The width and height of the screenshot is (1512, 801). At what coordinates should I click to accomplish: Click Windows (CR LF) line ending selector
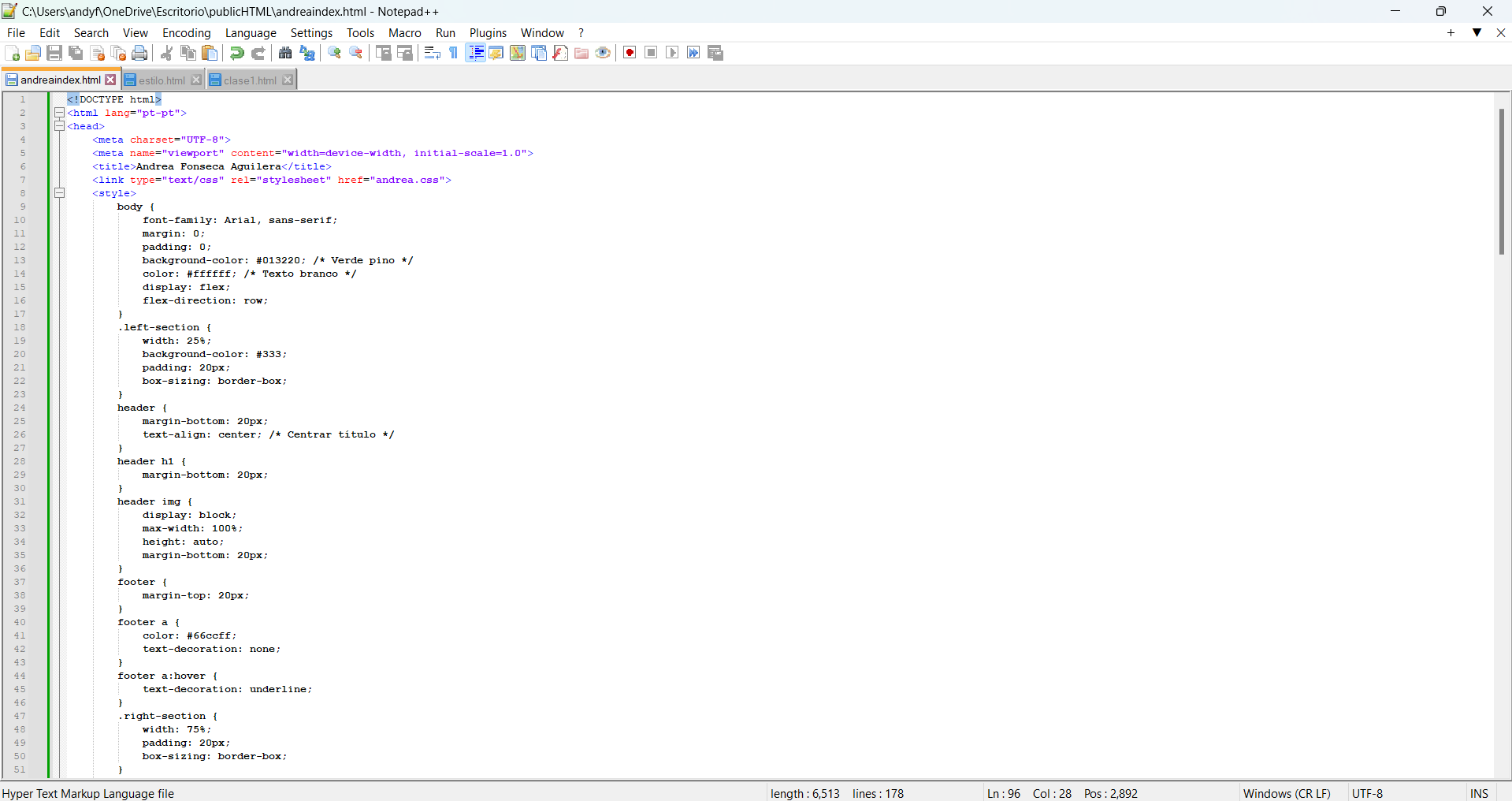[x=1287, y=793]
